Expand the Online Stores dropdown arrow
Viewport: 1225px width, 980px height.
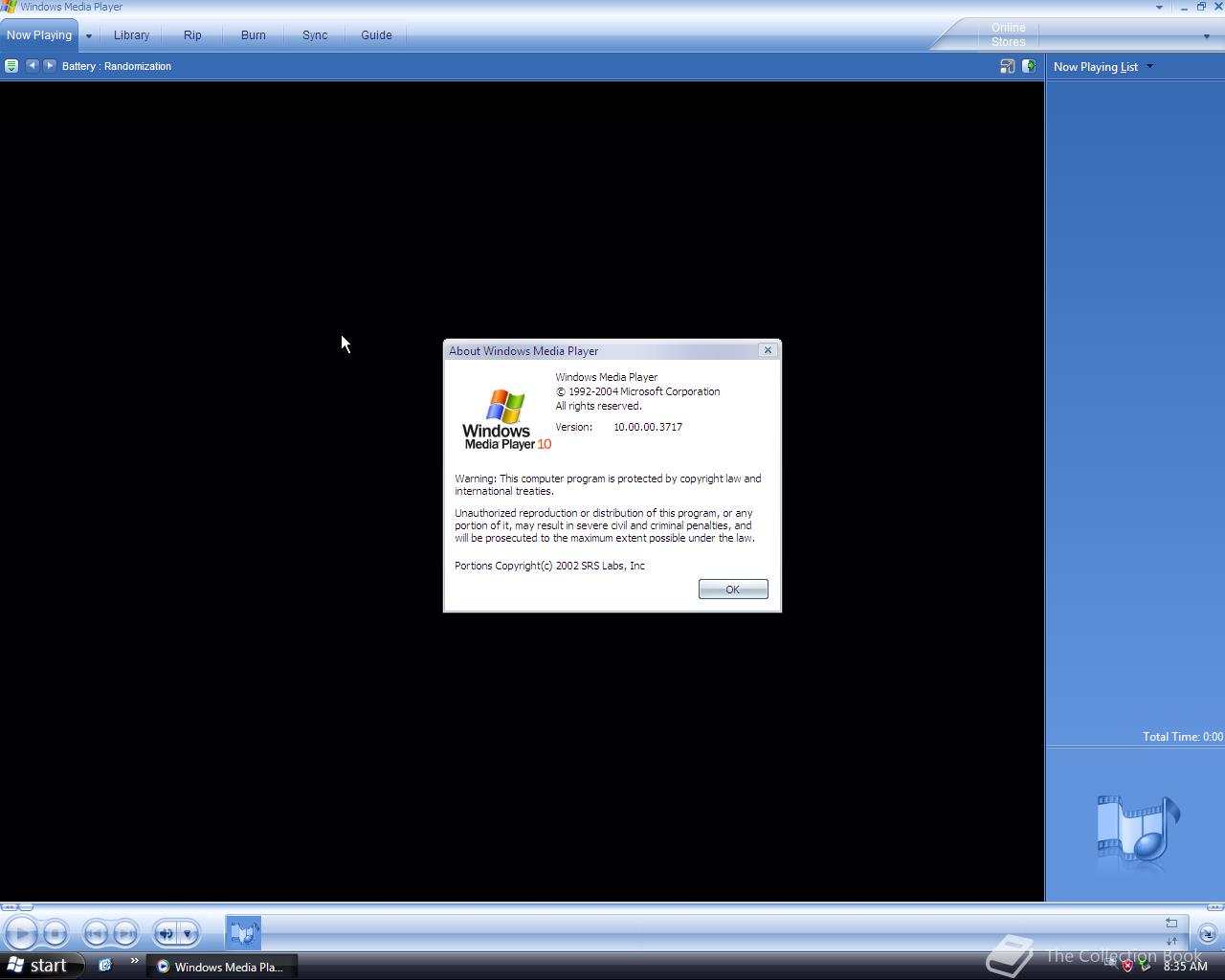click(1206, 36)
